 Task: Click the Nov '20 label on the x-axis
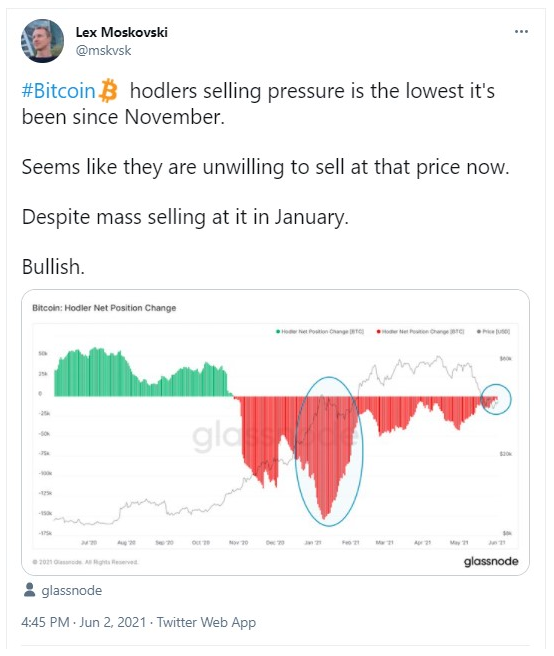(x=239, y=543)
